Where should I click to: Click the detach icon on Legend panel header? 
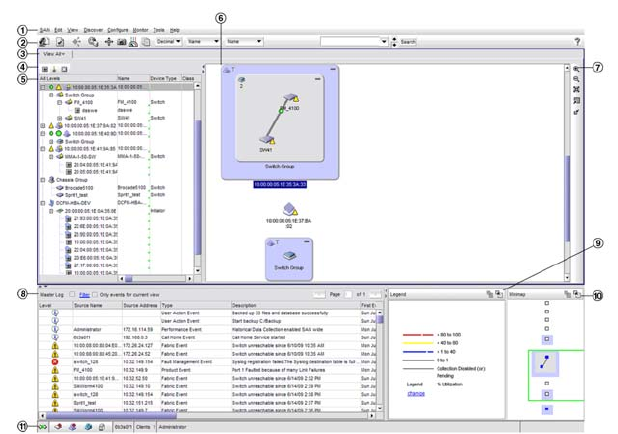(x=498, y=296)
